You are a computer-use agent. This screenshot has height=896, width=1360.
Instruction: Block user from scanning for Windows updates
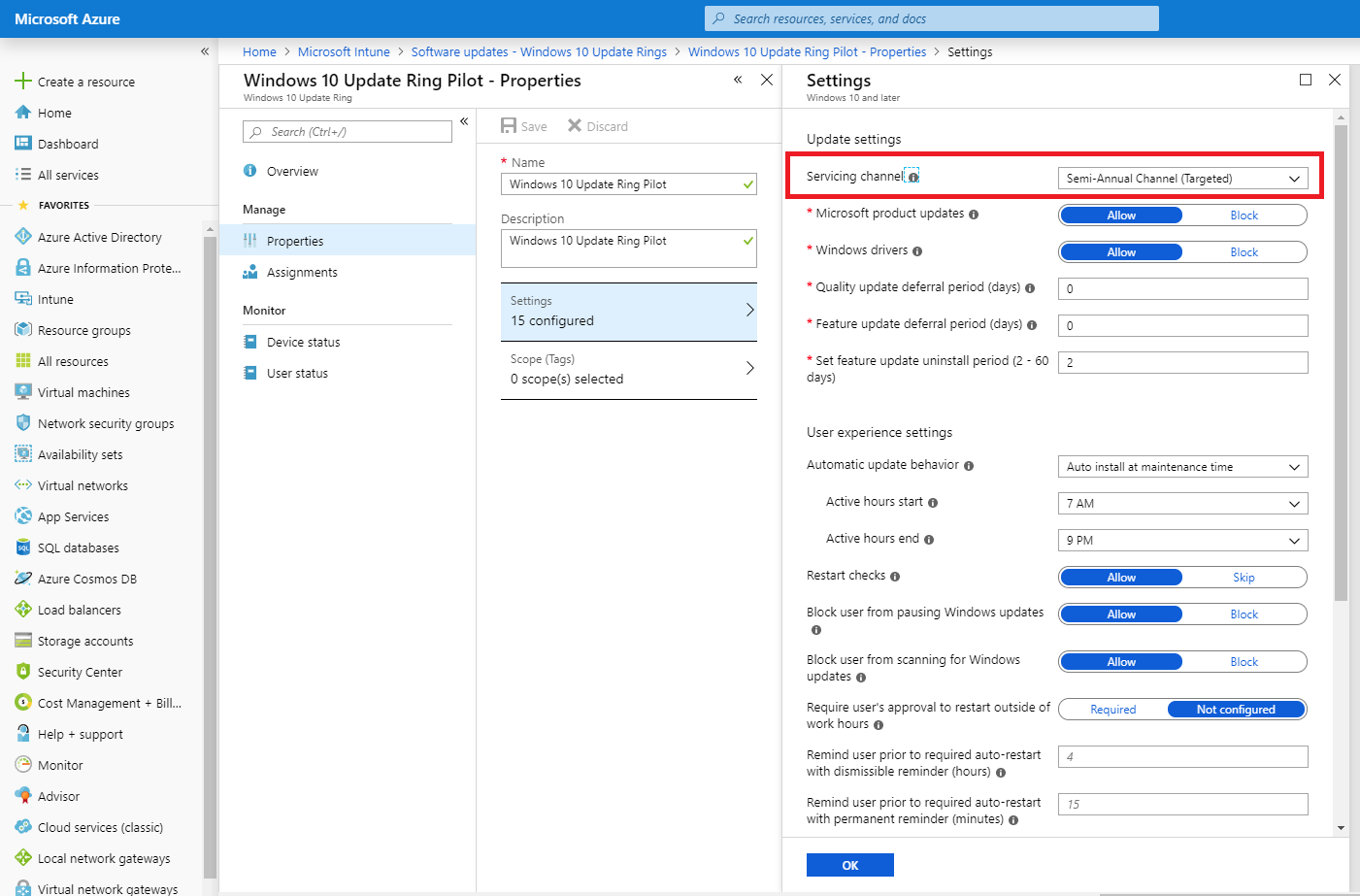tap(1244, 662)
